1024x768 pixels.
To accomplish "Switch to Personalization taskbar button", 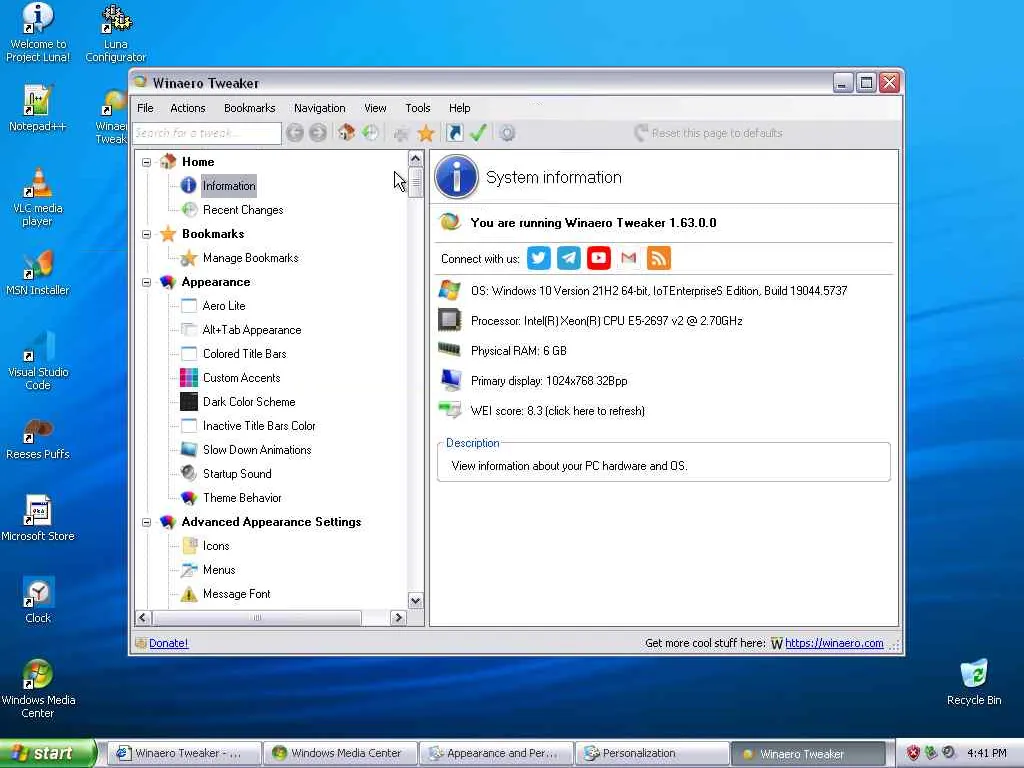I will 652,753.
